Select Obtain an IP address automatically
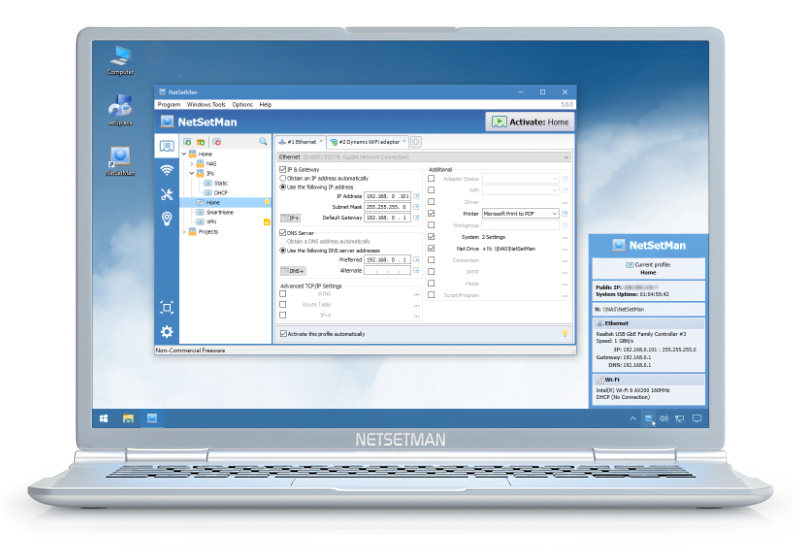The height and width of the screenshot is (550, 800). (x=283, y=179)
